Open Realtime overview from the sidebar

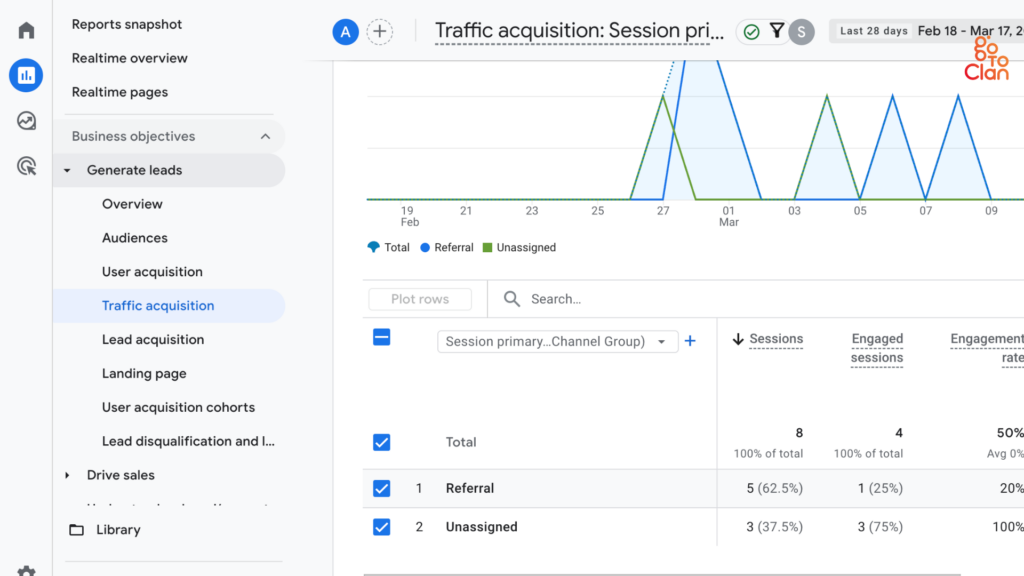pyautogui.click(x=130, y=58)
